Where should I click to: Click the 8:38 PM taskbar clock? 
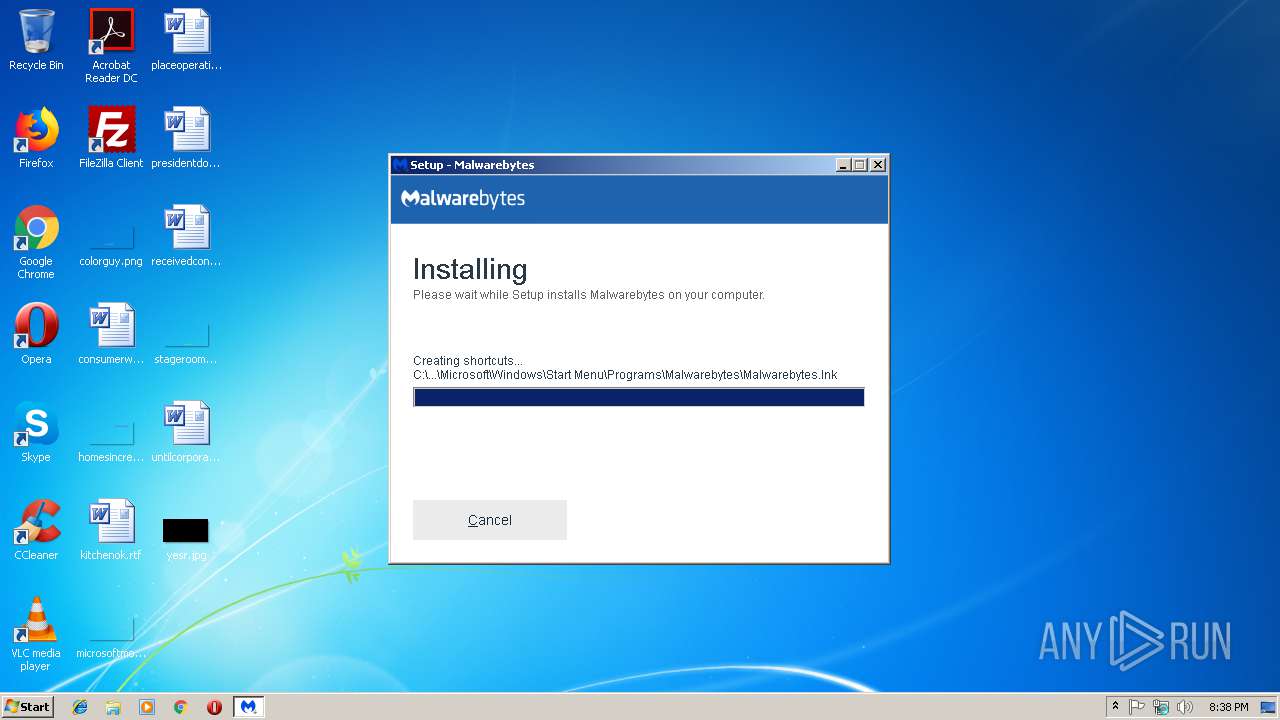coord(1228,707)
